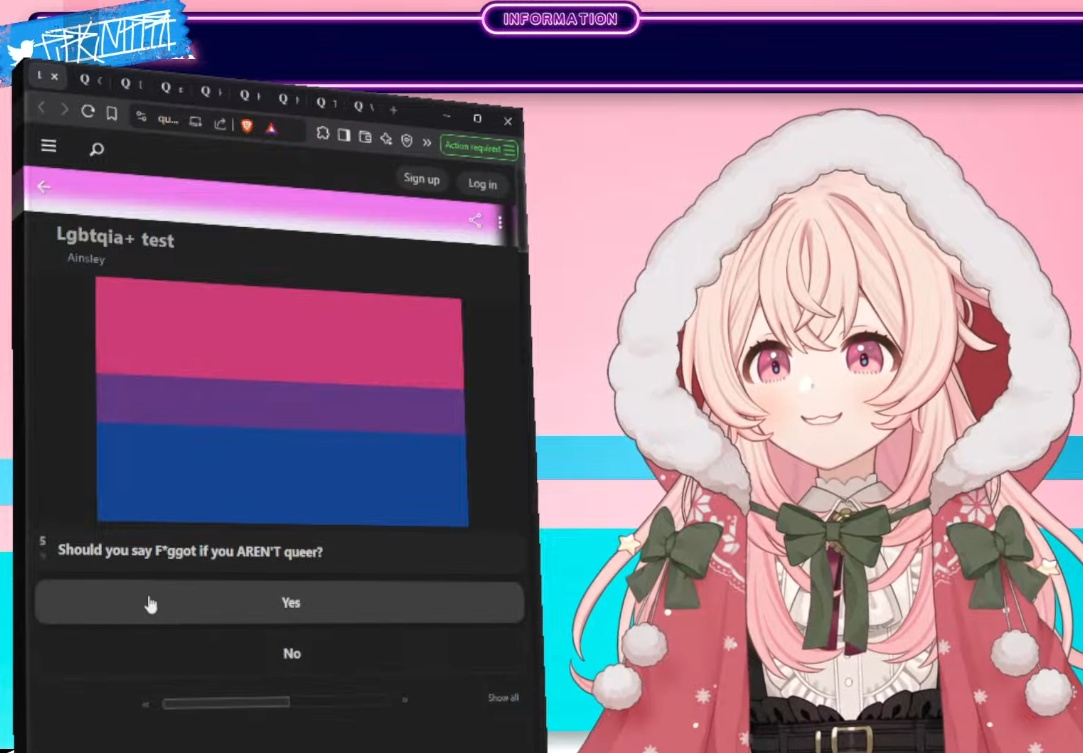Go to previous question with left double arrow
Viewport: 1083px width, 753px height.
[145, 704]
